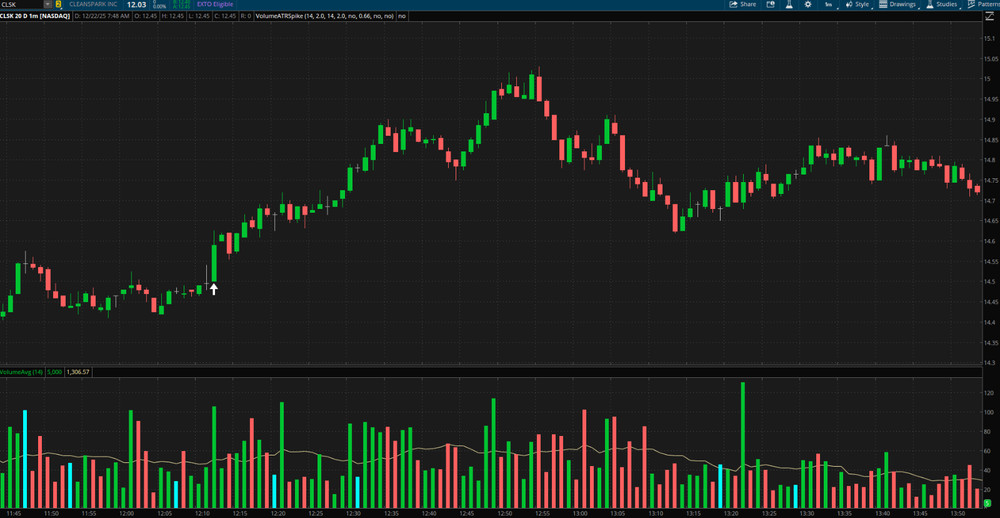This screenshot has height=518, width=1000.
Task: Click the 5,000 volume value
Action: [x=54, y=371]
